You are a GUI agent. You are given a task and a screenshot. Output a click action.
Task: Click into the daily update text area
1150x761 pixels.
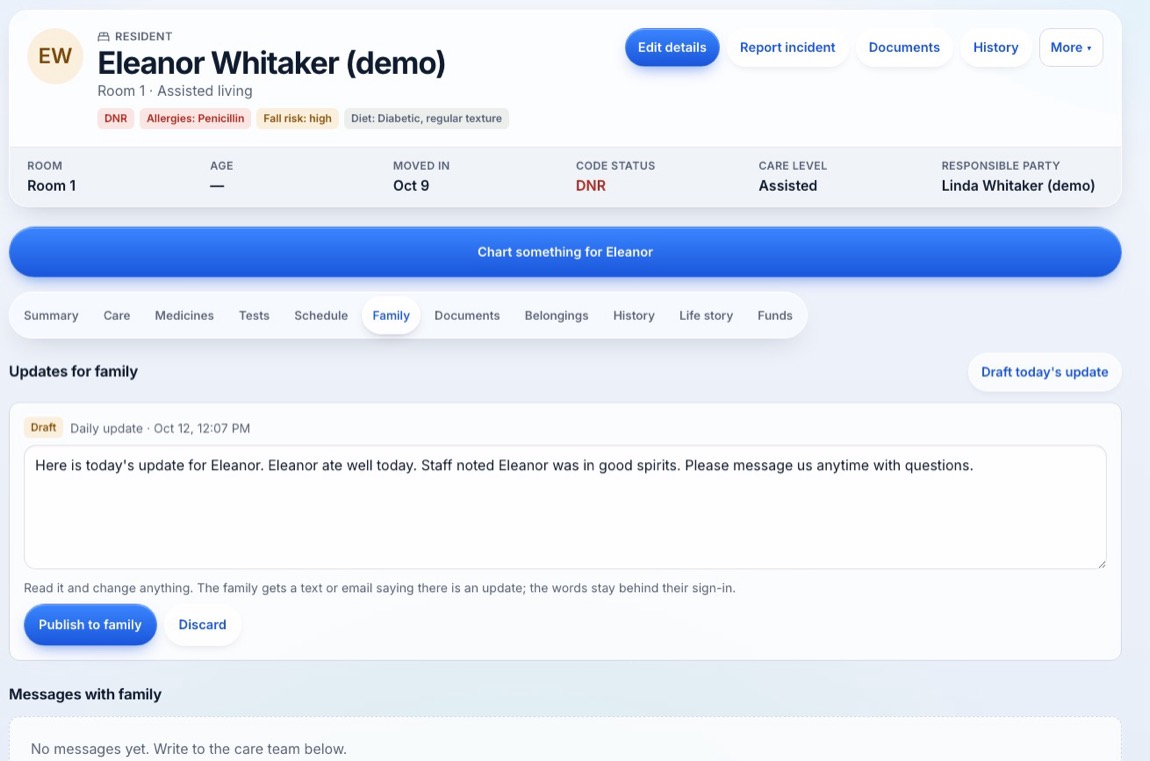(x=565, y=507)
